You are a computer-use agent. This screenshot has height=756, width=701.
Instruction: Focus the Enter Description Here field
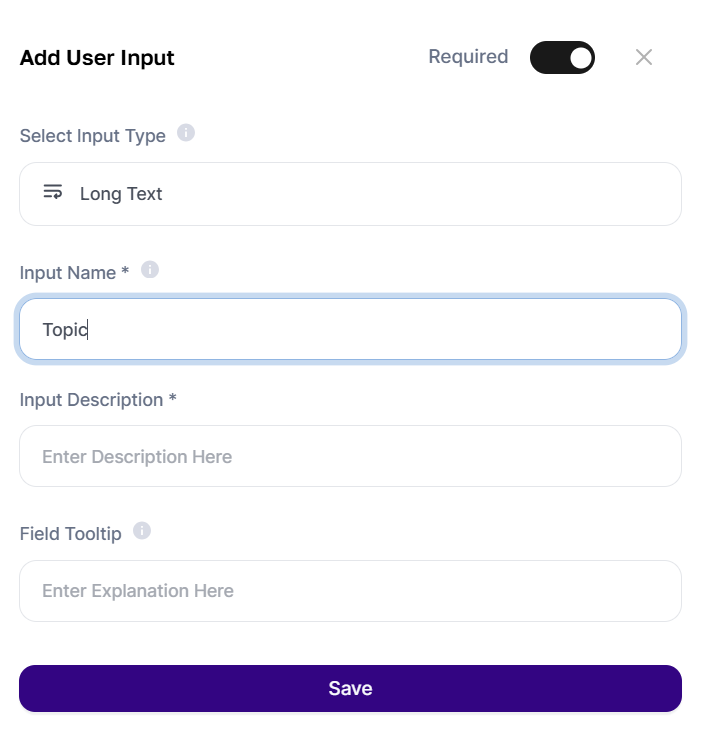pos(350,456)
